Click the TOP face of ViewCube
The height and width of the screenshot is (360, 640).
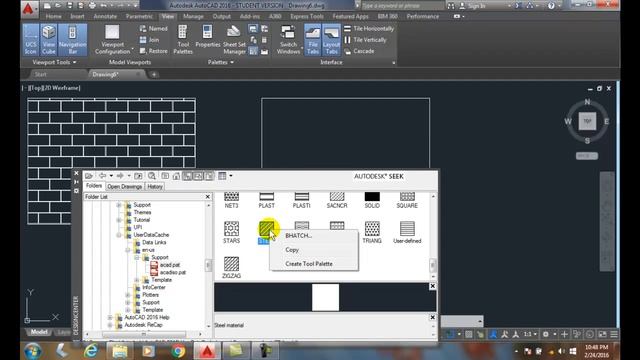587,121
